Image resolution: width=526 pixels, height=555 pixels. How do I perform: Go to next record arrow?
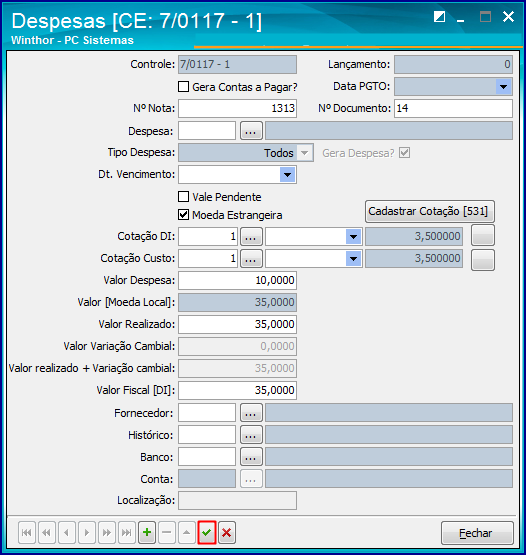[86, 532]
